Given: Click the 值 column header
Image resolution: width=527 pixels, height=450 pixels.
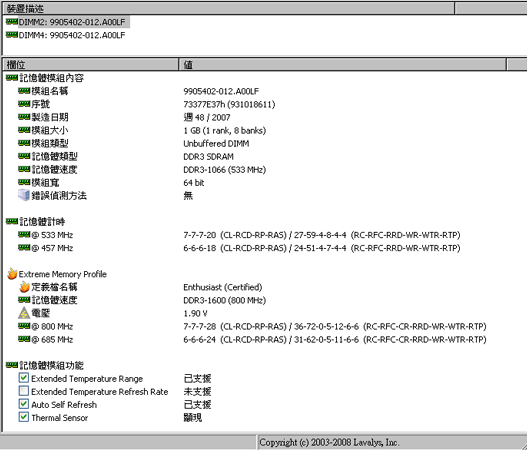Looking at the screenshot, I should pyautogui.click(x=342, y=64).
